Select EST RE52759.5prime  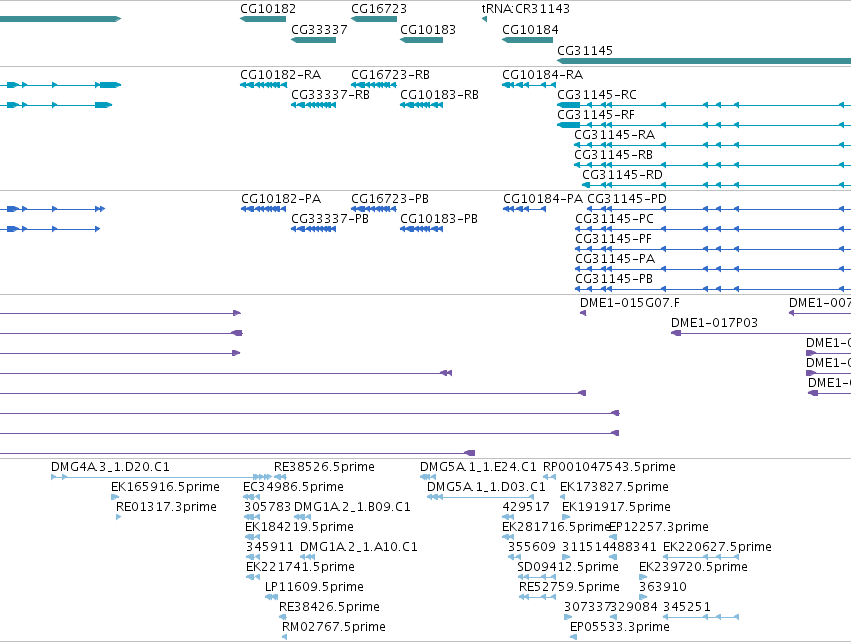coord(569,587)
